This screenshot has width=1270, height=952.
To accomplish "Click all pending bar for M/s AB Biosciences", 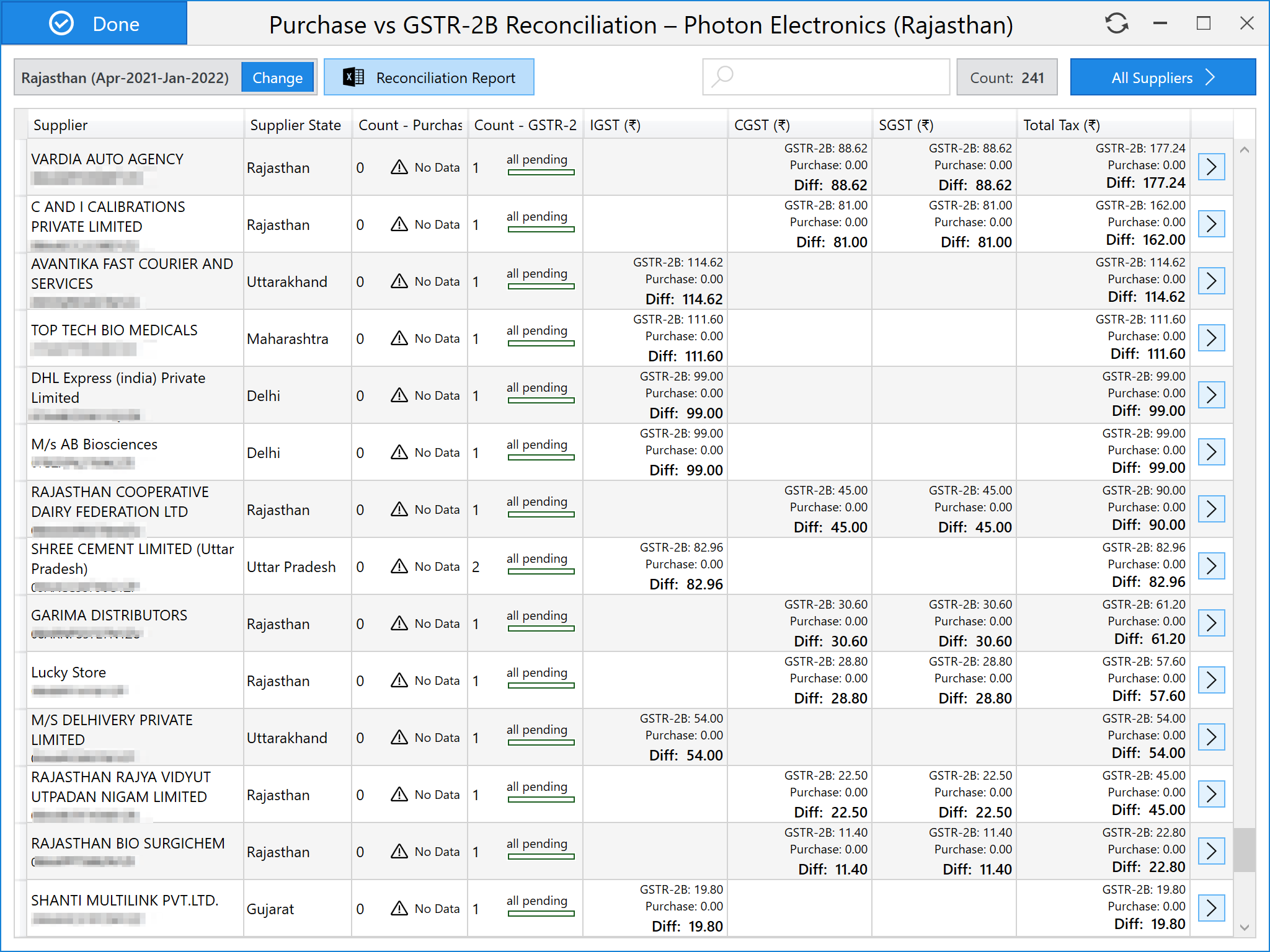I will click(541, 457).
